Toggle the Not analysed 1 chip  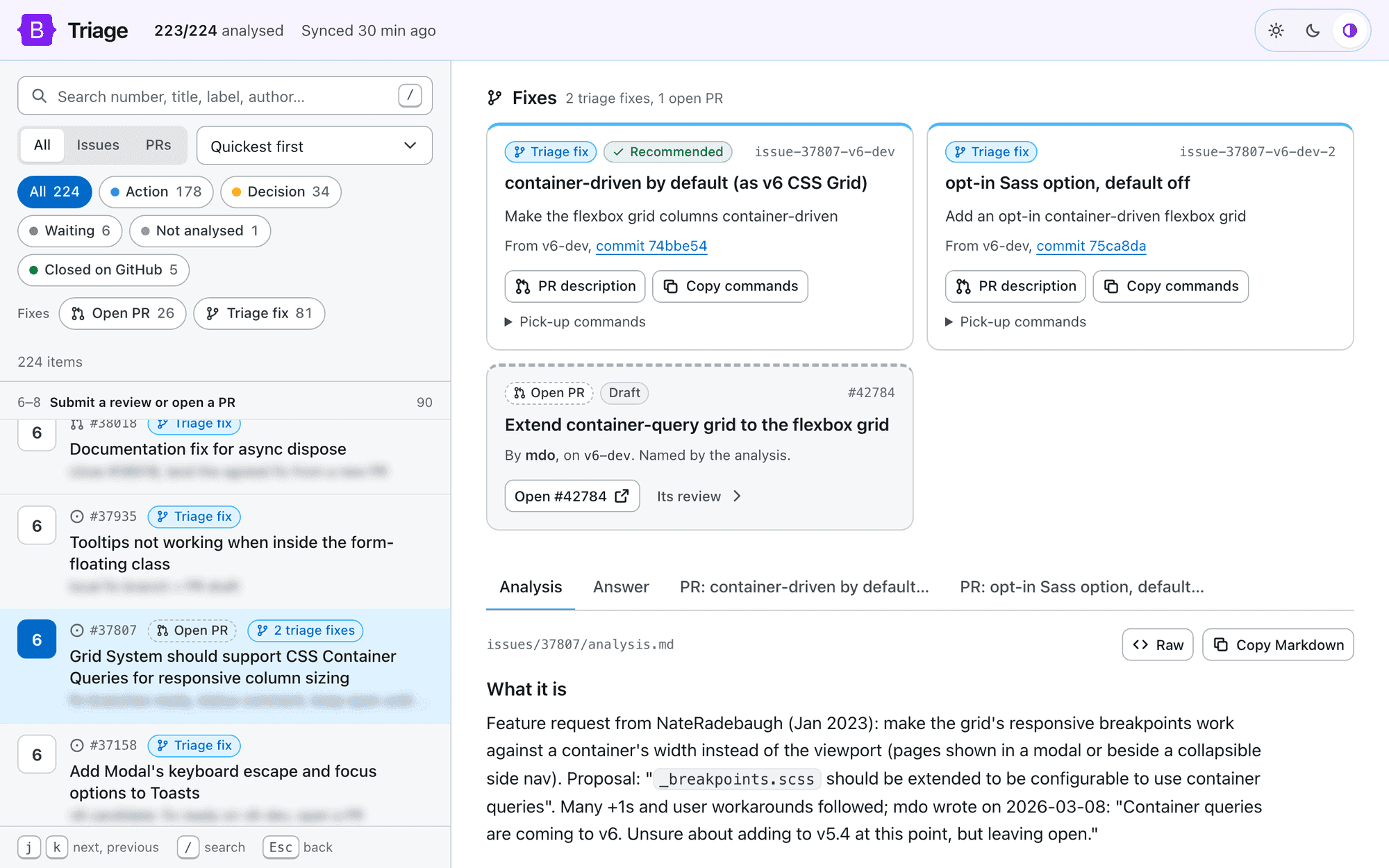(200, 231)
